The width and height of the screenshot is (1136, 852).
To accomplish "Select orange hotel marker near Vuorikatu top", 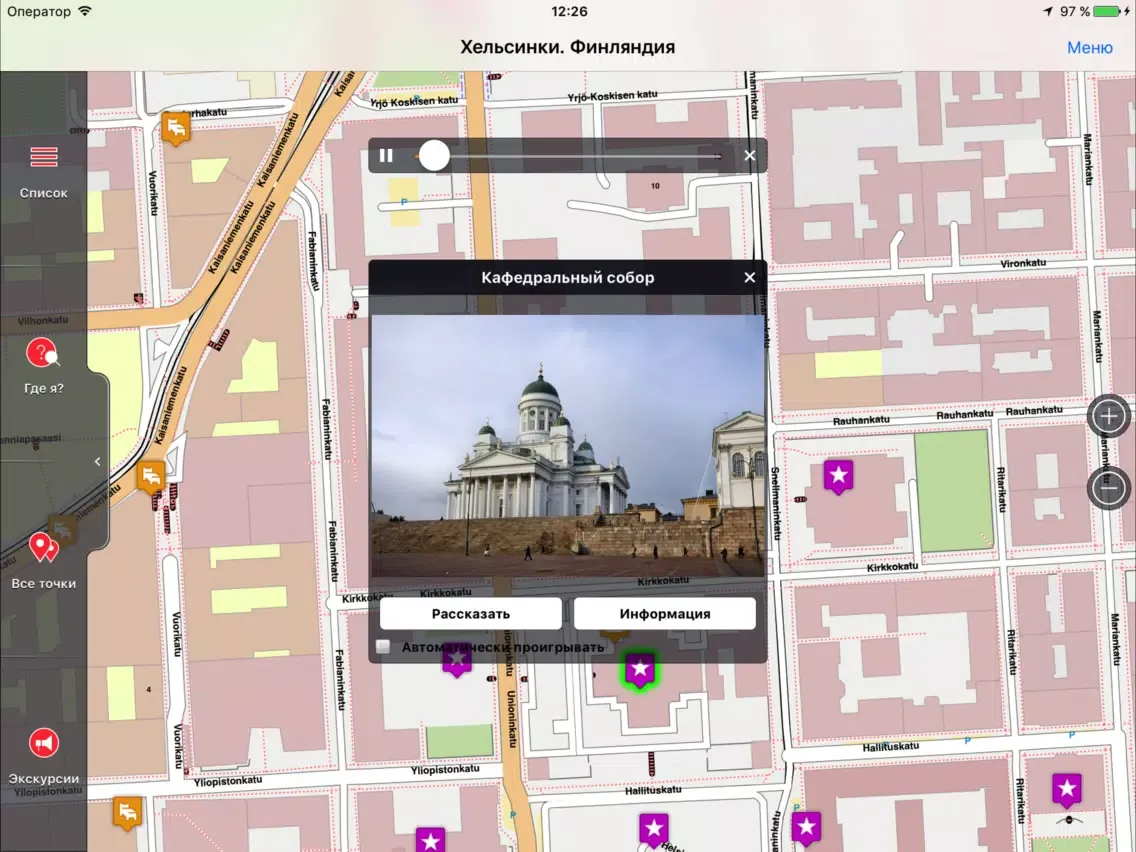I will [x=176, y=129].
